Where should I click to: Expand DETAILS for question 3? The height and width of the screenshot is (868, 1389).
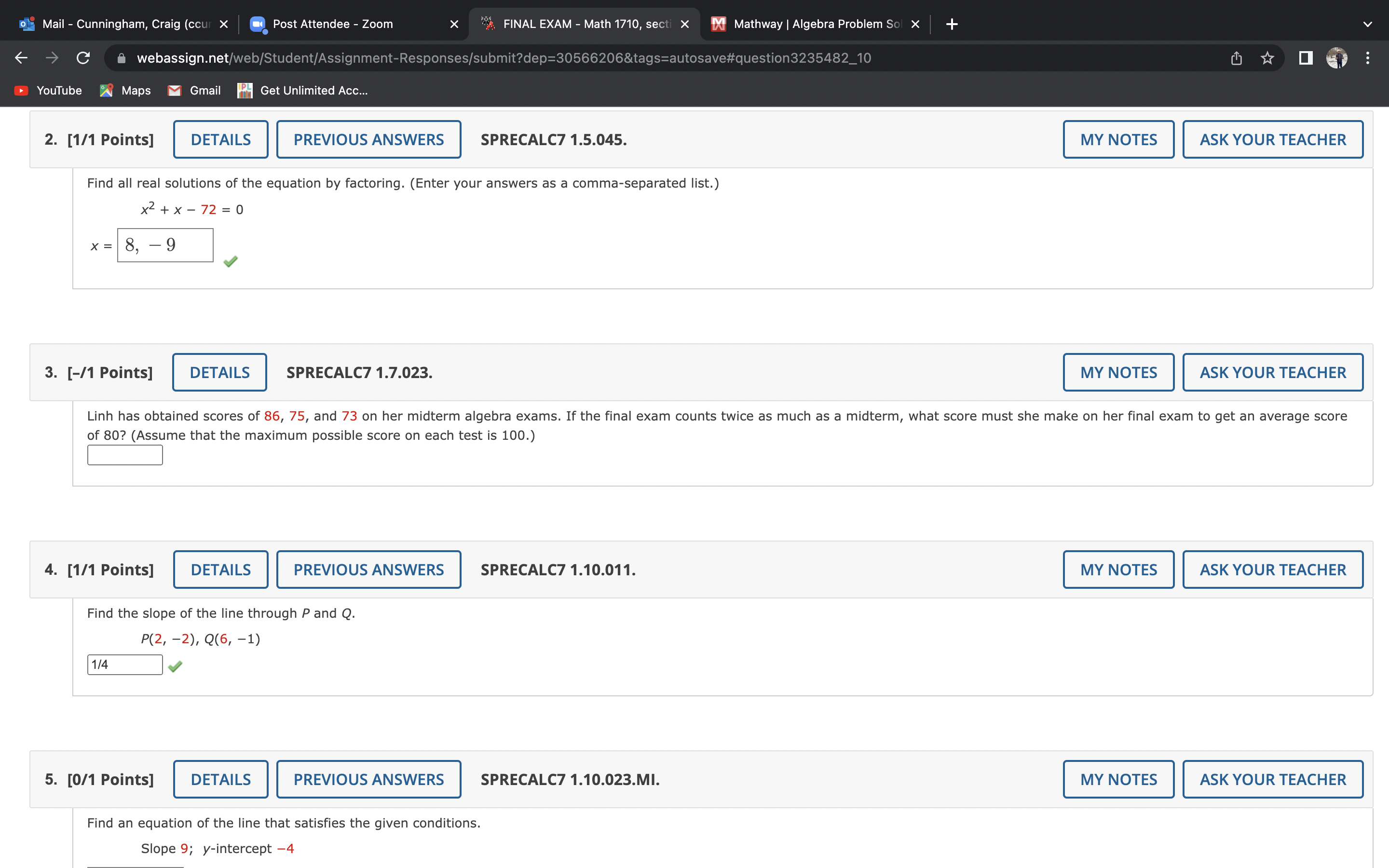(x=219, y=373)
